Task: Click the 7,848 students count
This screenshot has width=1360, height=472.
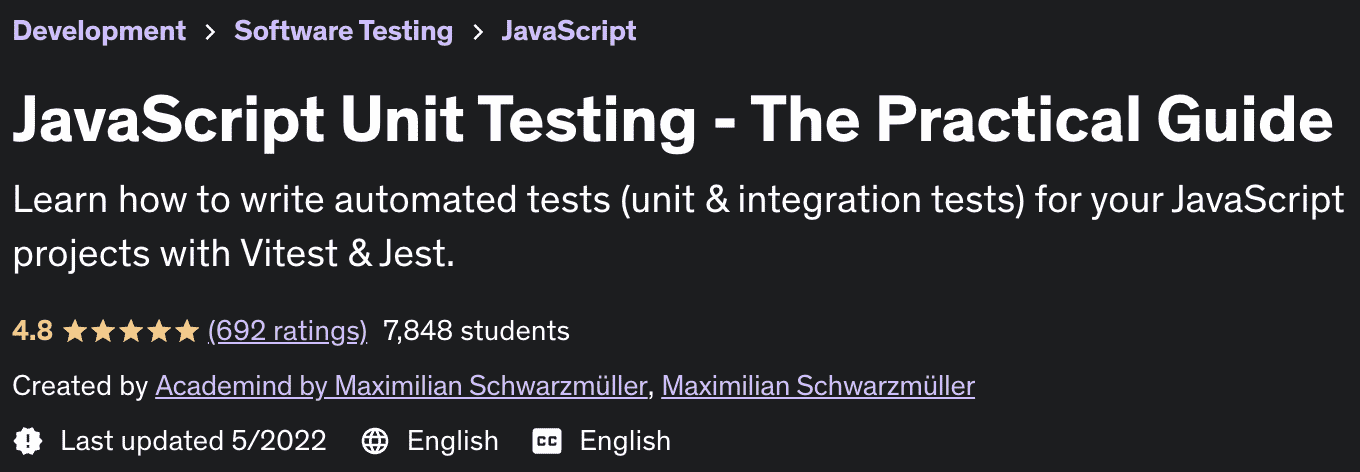Action: [x=476, y=331]
